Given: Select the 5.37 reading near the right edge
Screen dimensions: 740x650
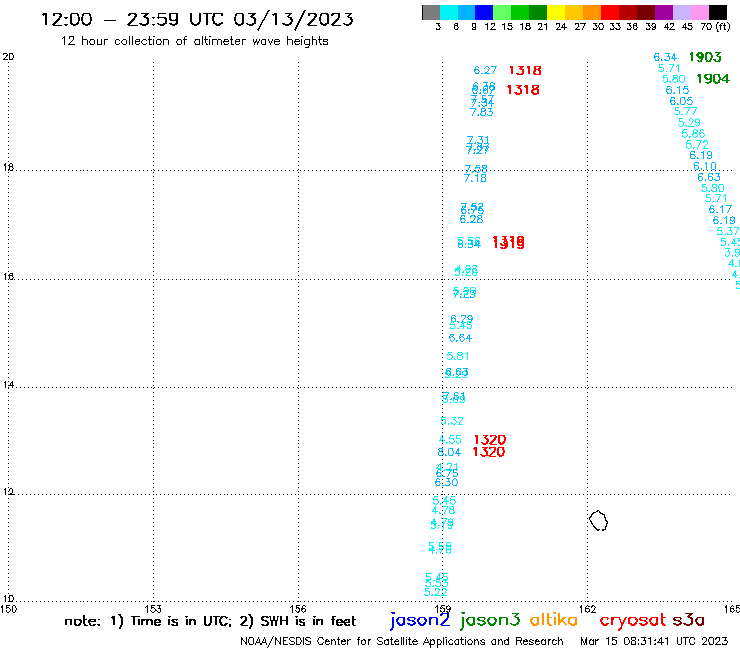Looking at the screenshot, I should point(728,231).
